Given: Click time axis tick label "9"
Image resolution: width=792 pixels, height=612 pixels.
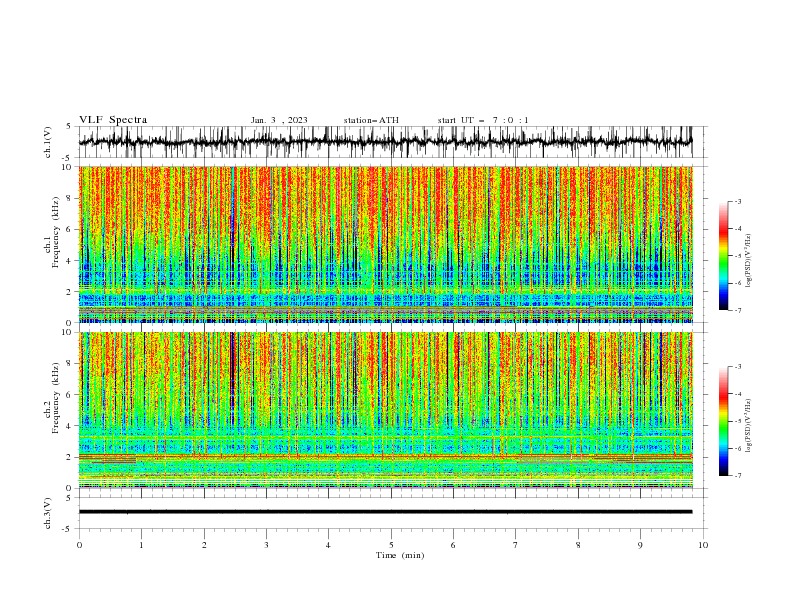Looking at the screenshot, I should pyautogui.click(x=640, y=545).
